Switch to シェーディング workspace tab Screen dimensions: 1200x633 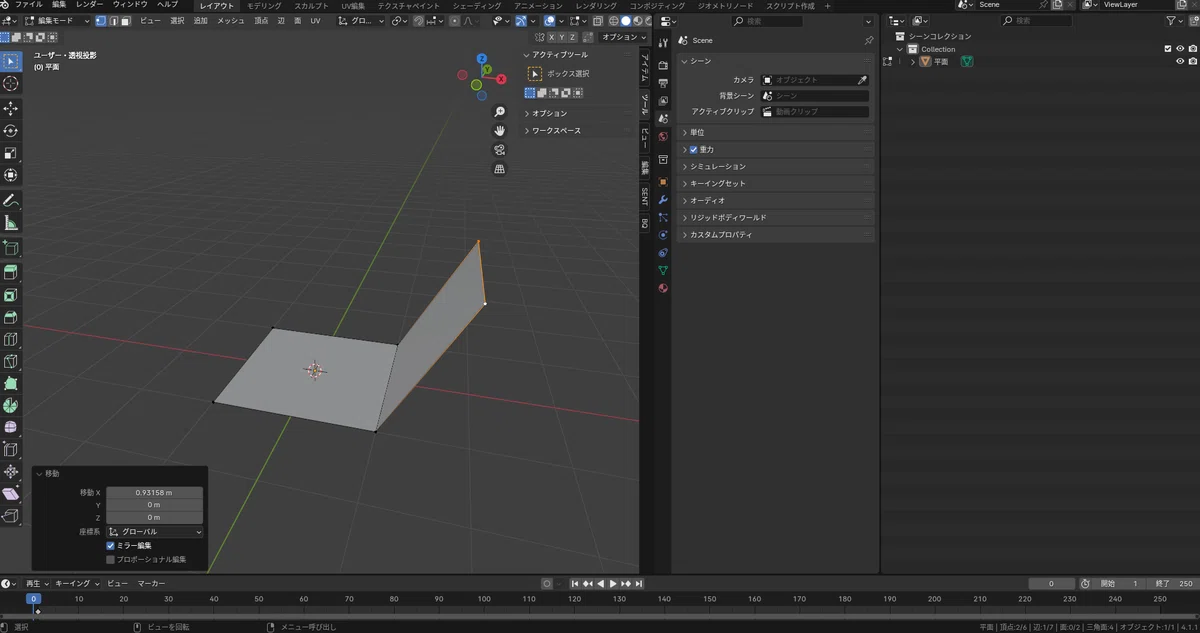477,6
